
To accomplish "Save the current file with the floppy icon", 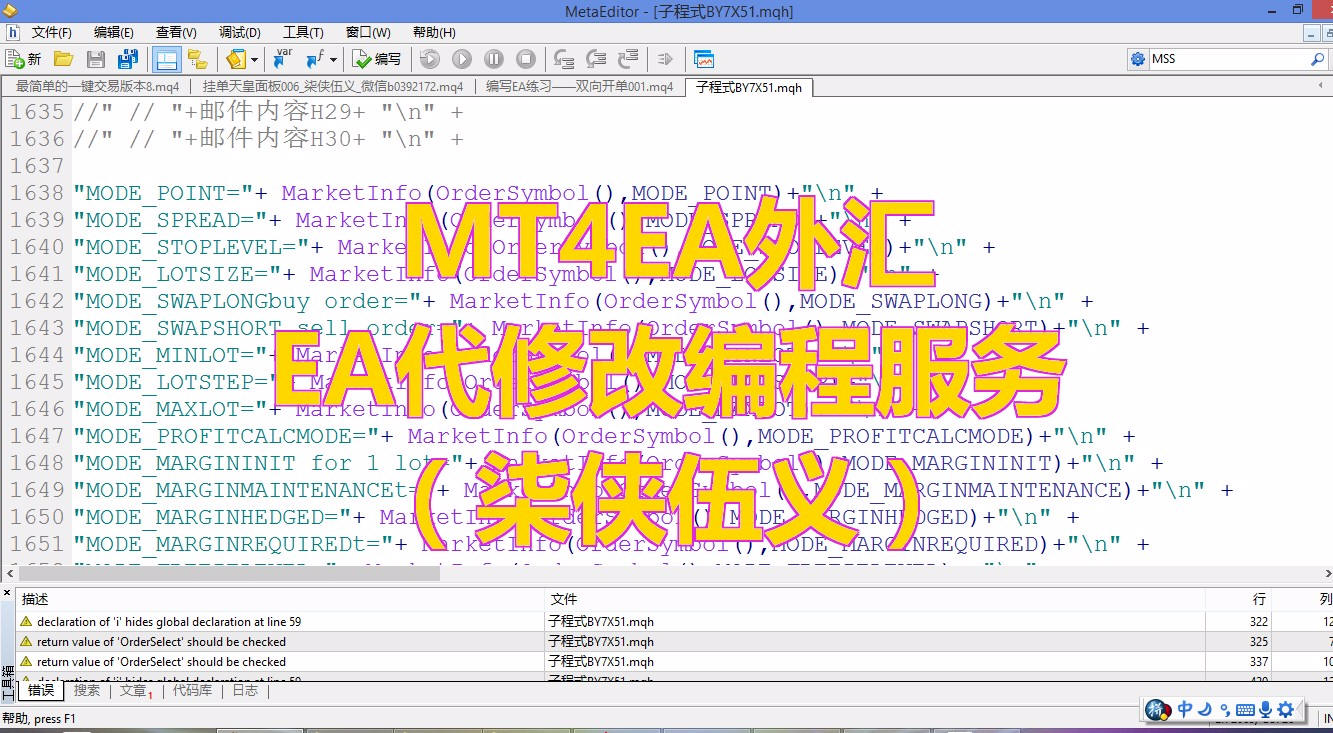I will point(96,59).
